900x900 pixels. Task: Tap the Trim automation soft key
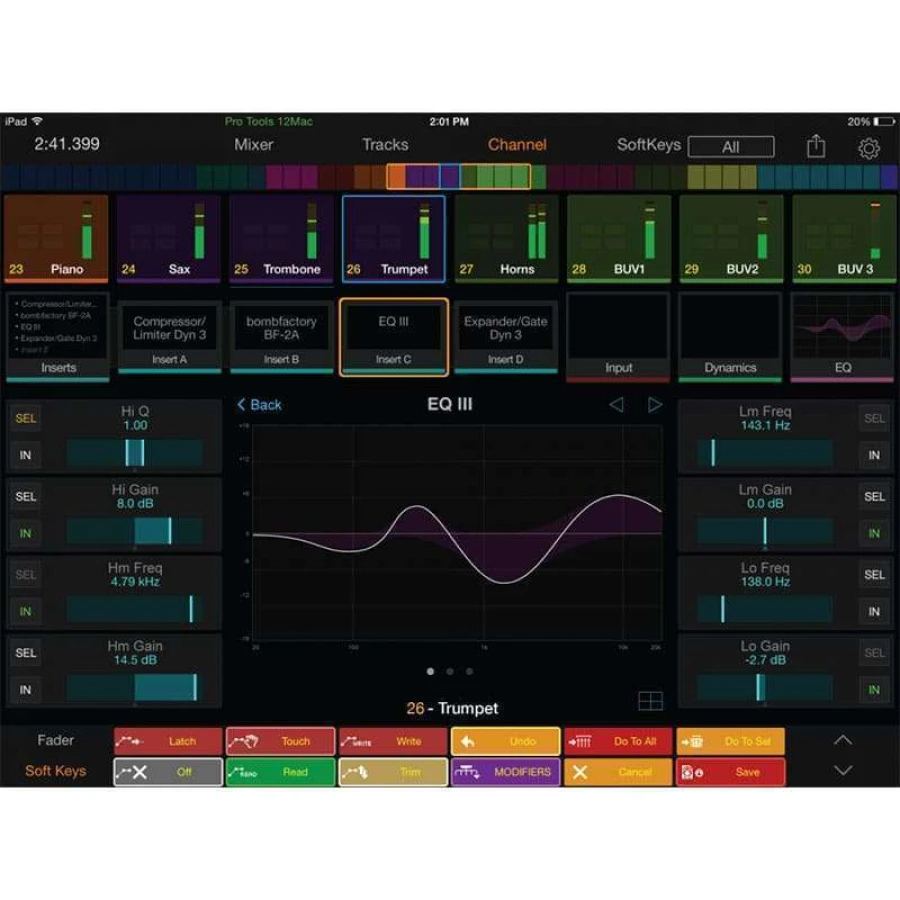393,772
